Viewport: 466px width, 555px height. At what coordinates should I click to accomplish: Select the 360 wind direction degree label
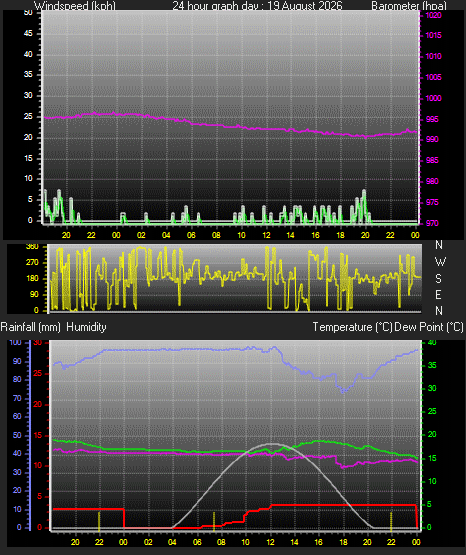32,247
